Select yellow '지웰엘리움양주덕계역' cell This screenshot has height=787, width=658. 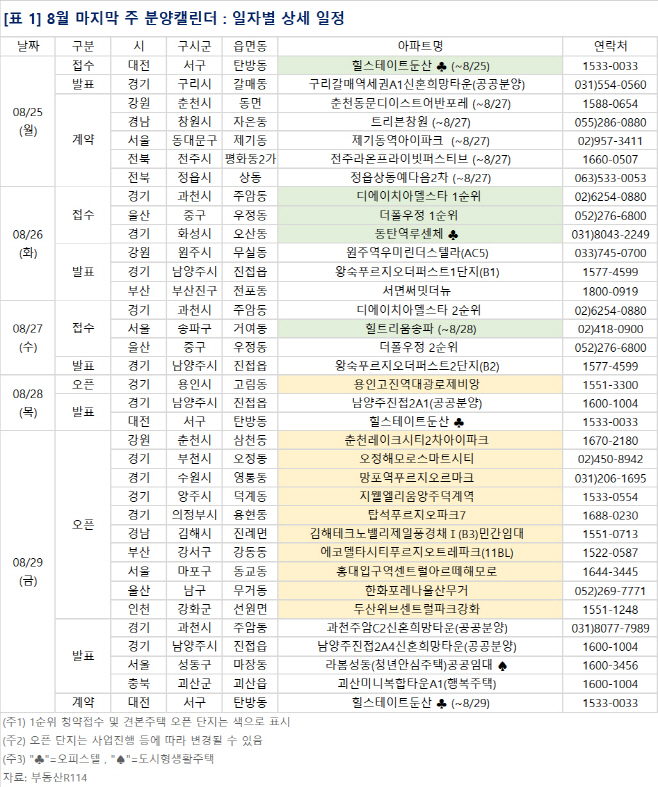(420, 496)
